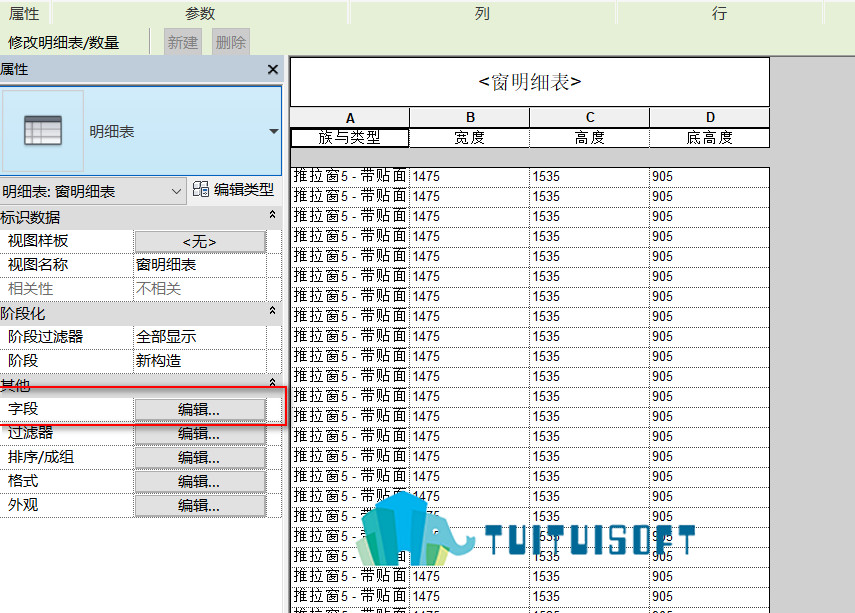This screenshot has width=855, height=613.
Task: Click the 底高度 header cell
Action: (x=709, y=137)
